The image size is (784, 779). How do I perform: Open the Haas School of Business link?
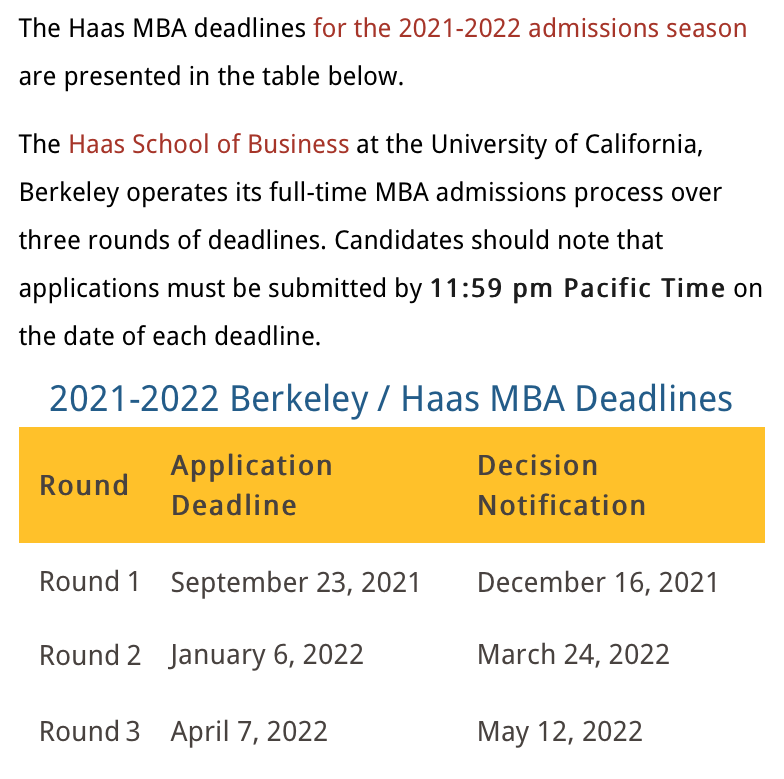(x=208, y=144)
